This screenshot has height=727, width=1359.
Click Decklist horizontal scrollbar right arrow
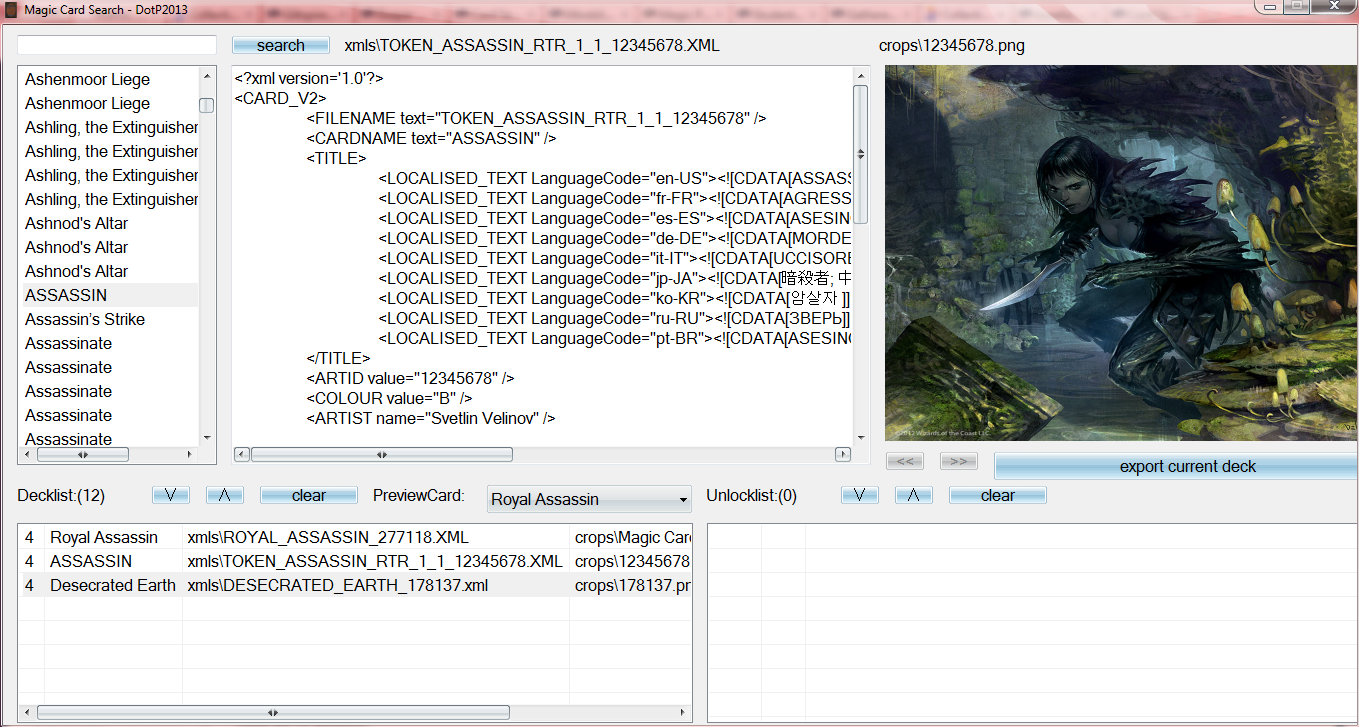682,712
